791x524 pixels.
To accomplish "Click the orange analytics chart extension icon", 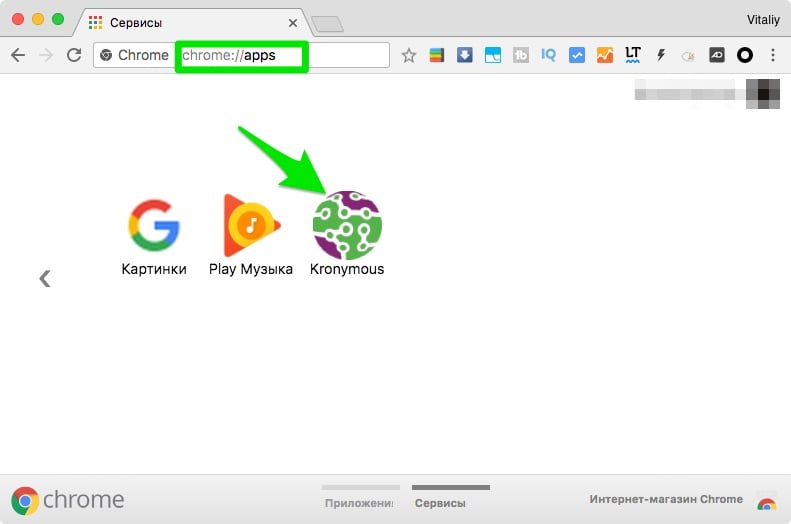I will pyautogui.click(x=604, y=56).
